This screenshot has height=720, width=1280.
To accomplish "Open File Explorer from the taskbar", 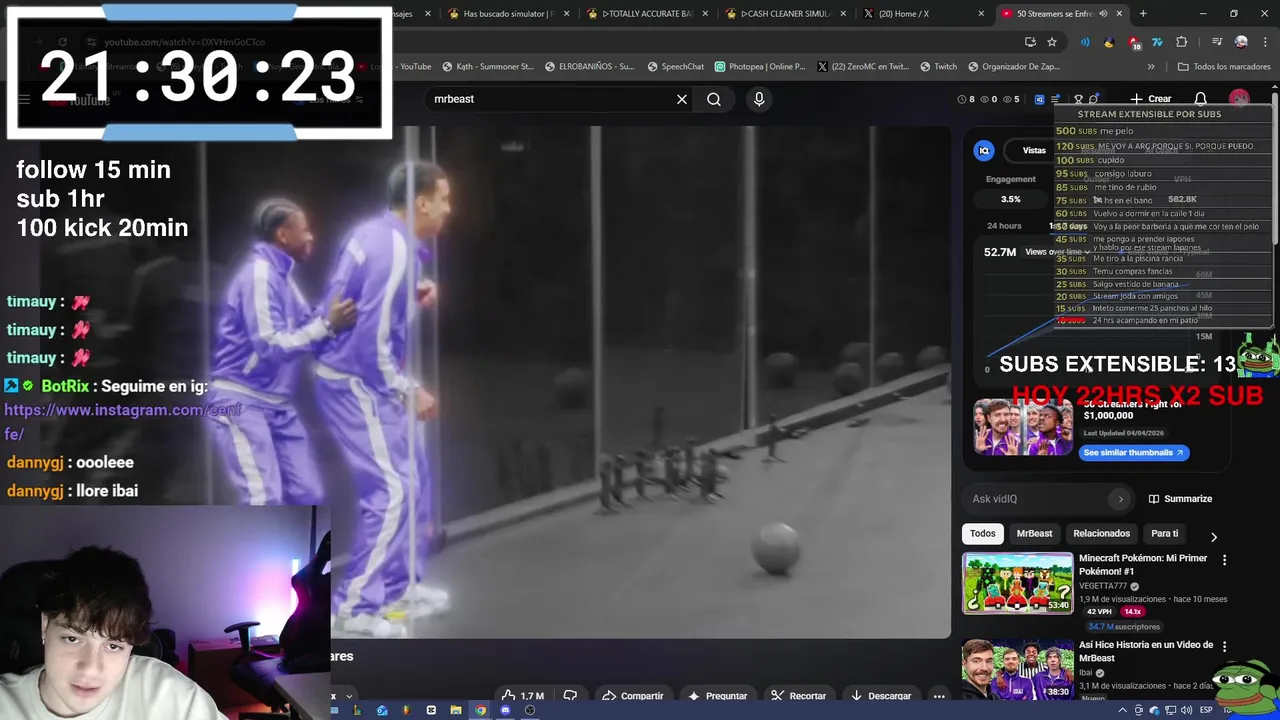I will [x=456, y=710].
